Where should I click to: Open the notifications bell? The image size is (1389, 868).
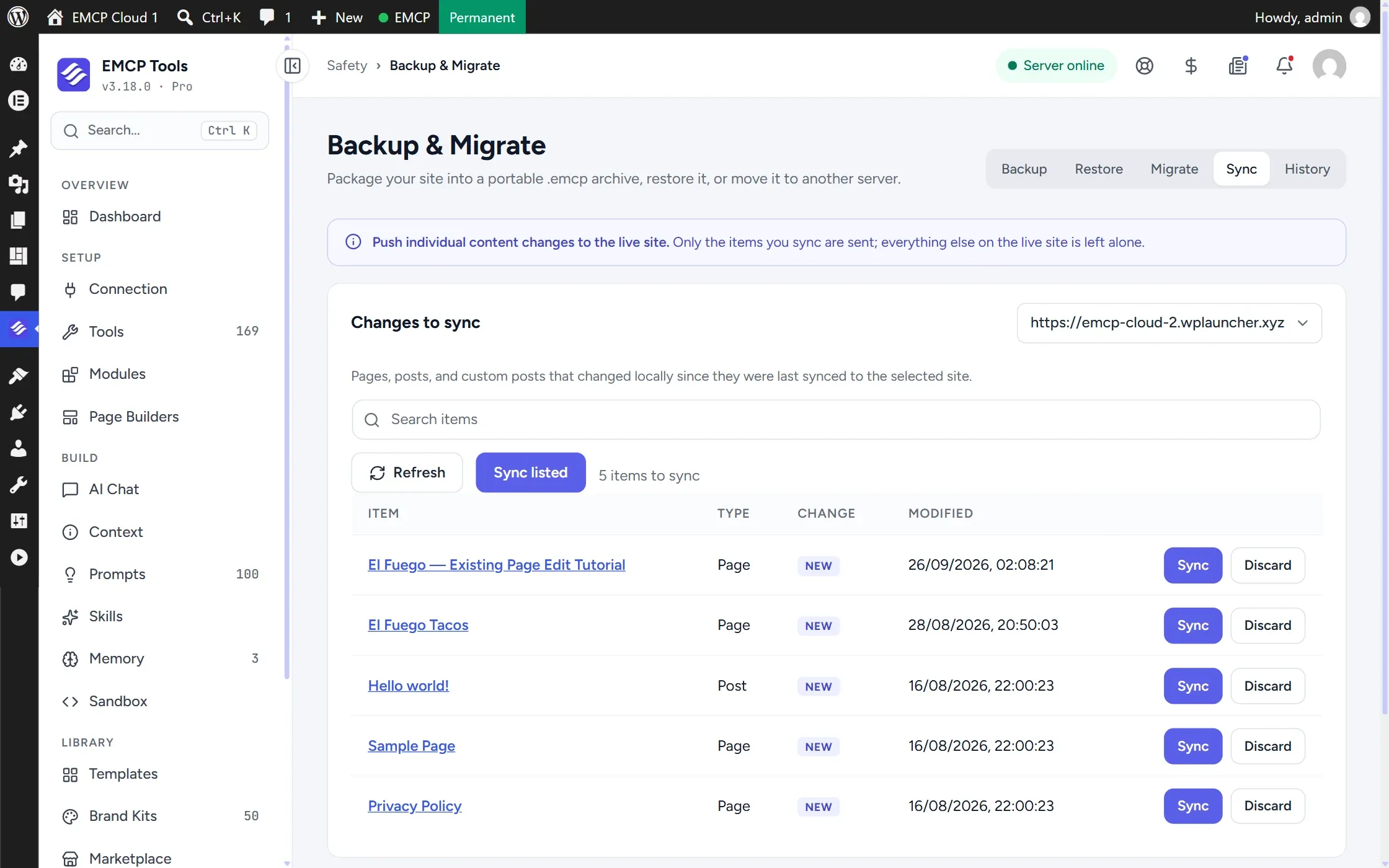coord(1284,66)
